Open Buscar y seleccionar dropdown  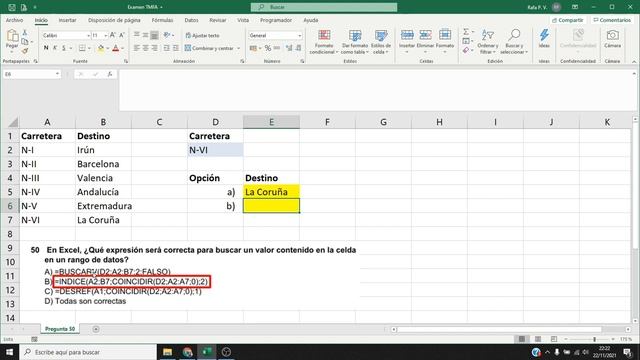(514, 42)
